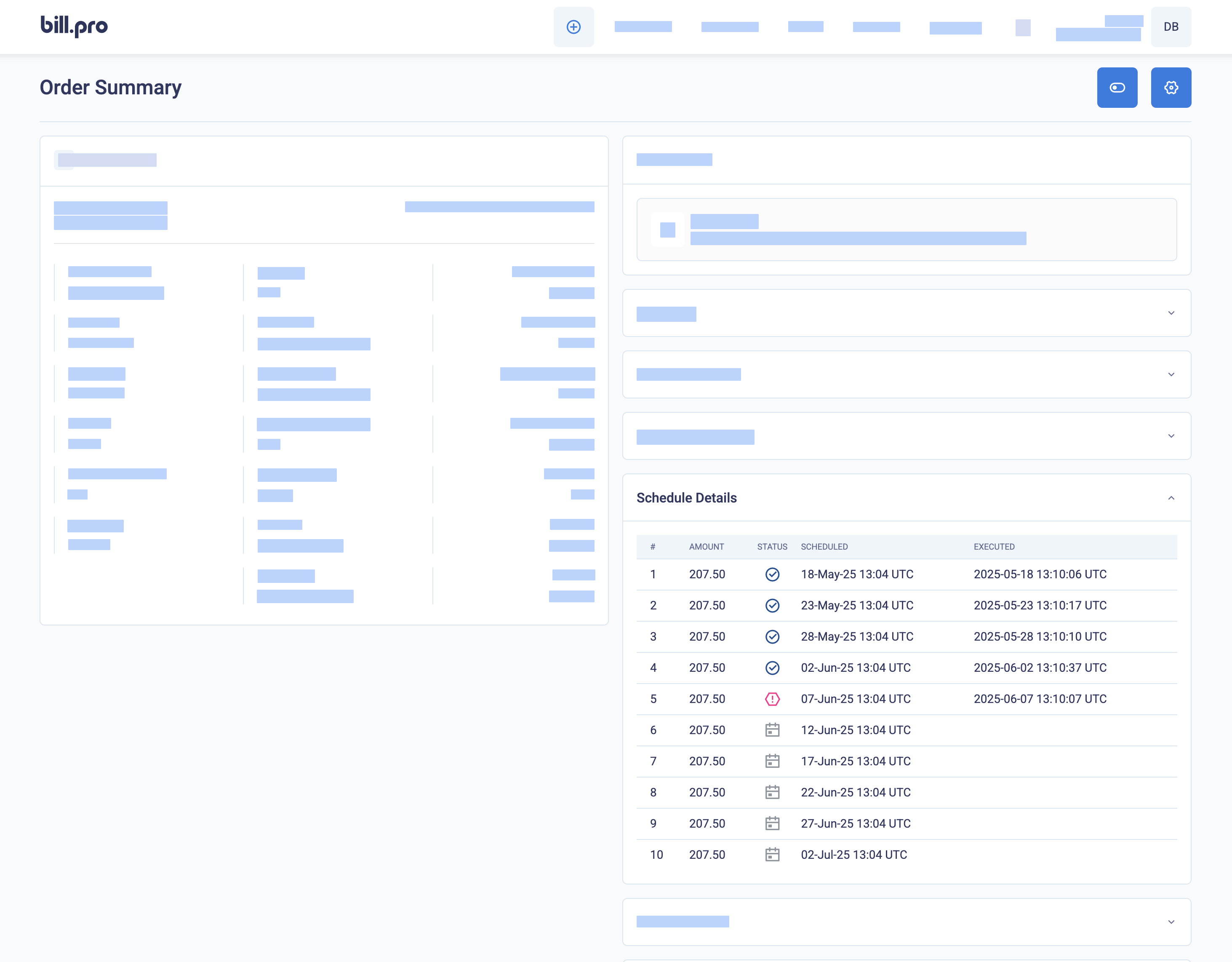Click completed check icon on payment 3
Viewport: 1232px width, 962px height.
[x=772, y=636]
